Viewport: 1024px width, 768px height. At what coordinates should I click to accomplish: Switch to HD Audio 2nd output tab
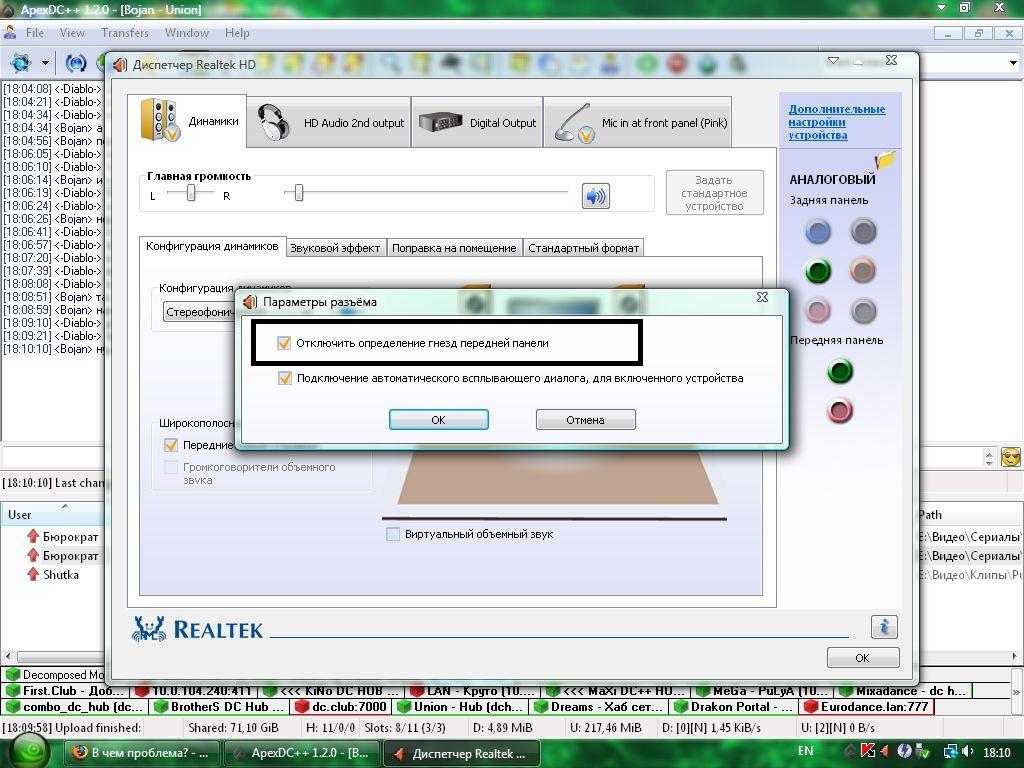[329, 122]
